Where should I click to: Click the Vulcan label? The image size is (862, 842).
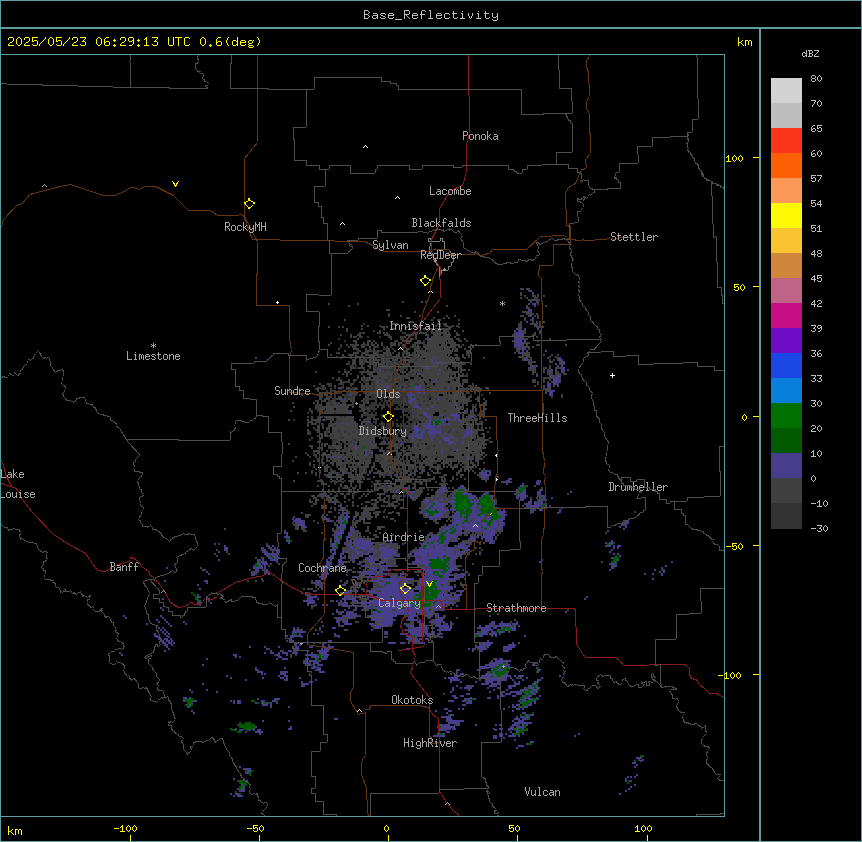click(x=542, y=792)
